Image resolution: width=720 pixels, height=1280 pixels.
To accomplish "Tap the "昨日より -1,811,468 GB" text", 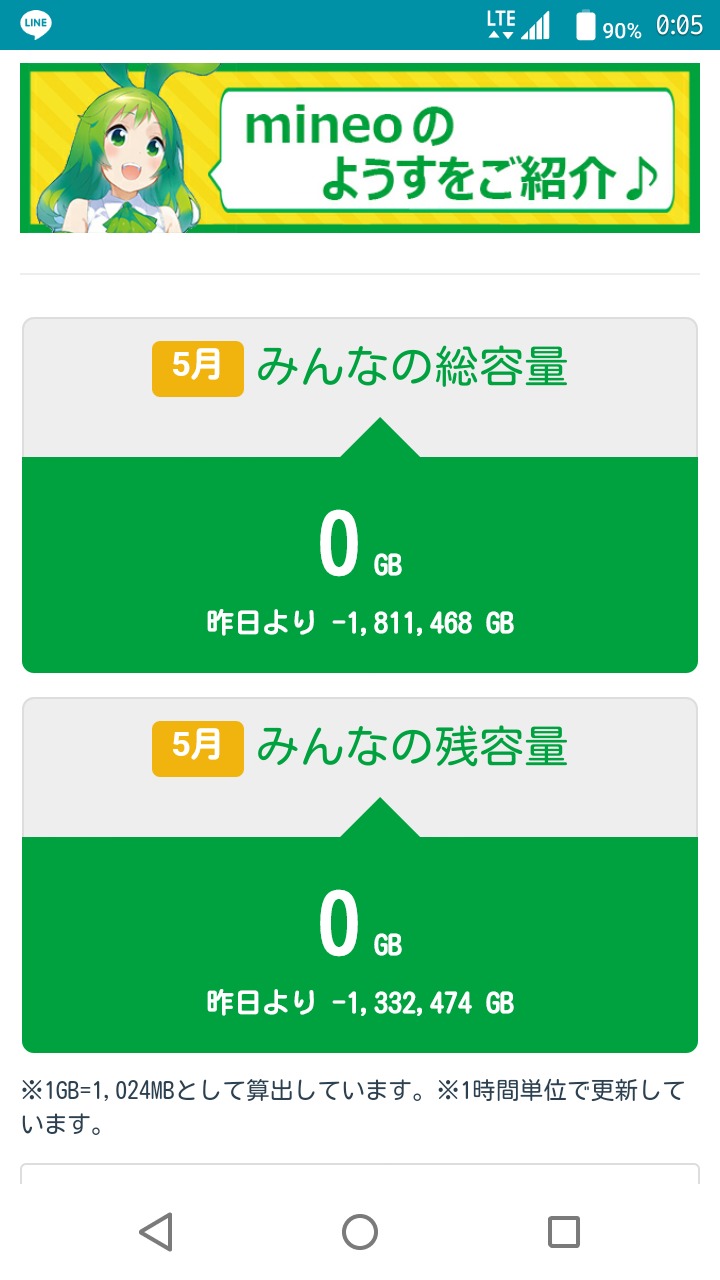I will [360, 624].
